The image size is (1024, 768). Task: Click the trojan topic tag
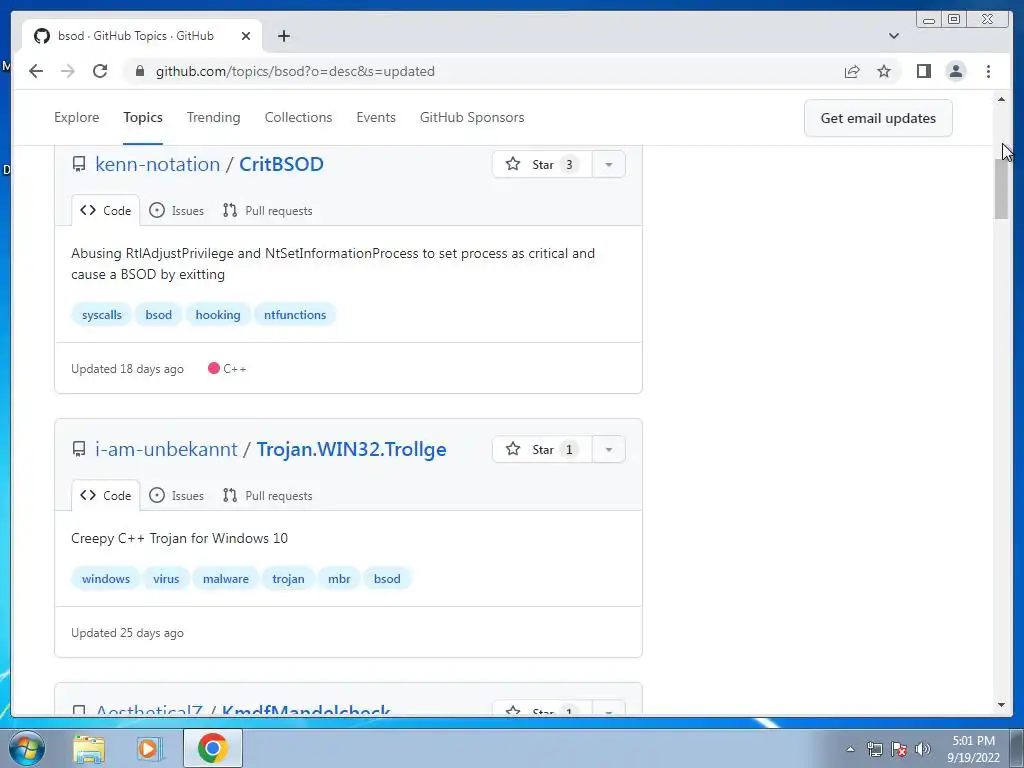[x=288, y=579]
